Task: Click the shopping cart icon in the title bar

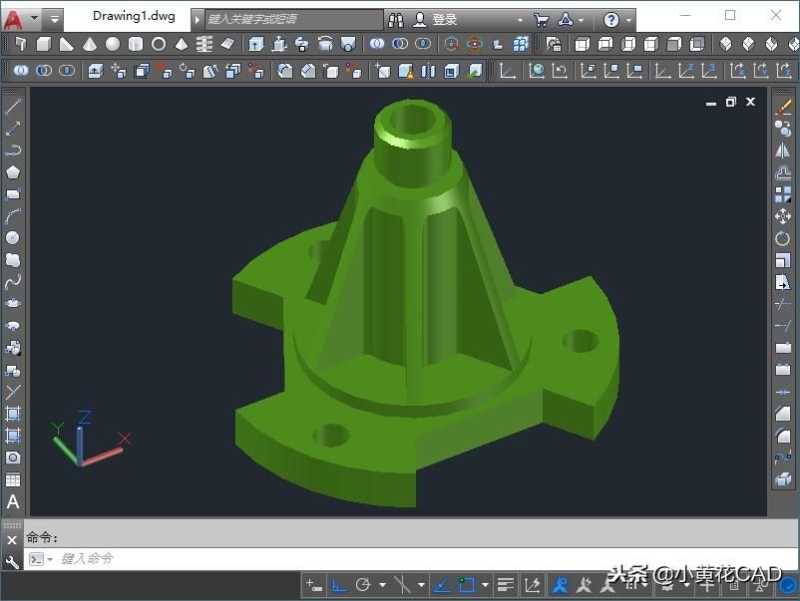Action: tap(542, 18)
